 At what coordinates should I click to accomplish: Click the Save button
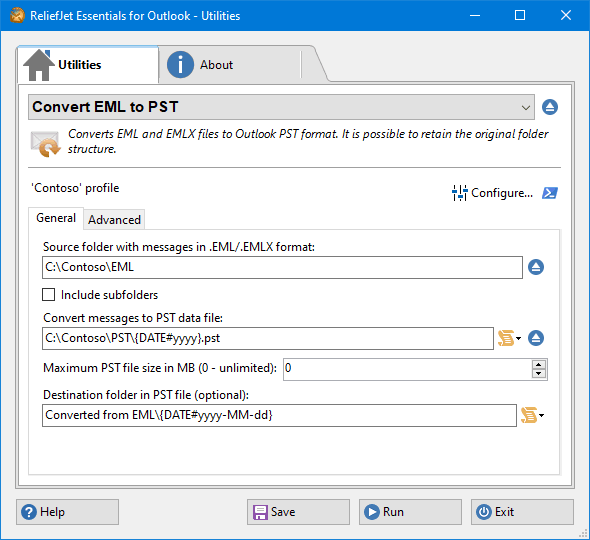[298, 512]
